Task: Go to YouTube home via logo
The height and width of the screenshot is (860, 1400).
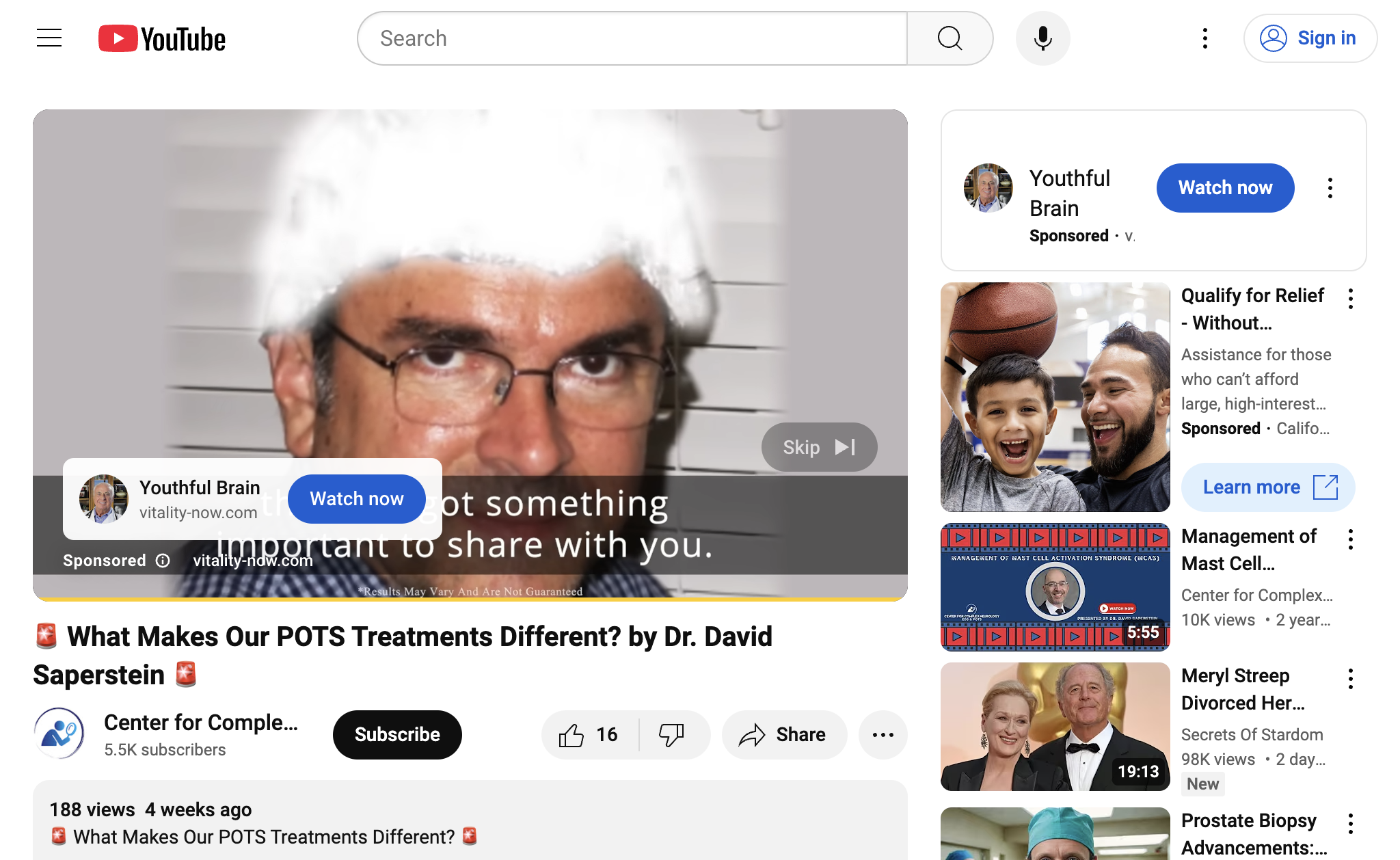Action: [x=162, y=39]
